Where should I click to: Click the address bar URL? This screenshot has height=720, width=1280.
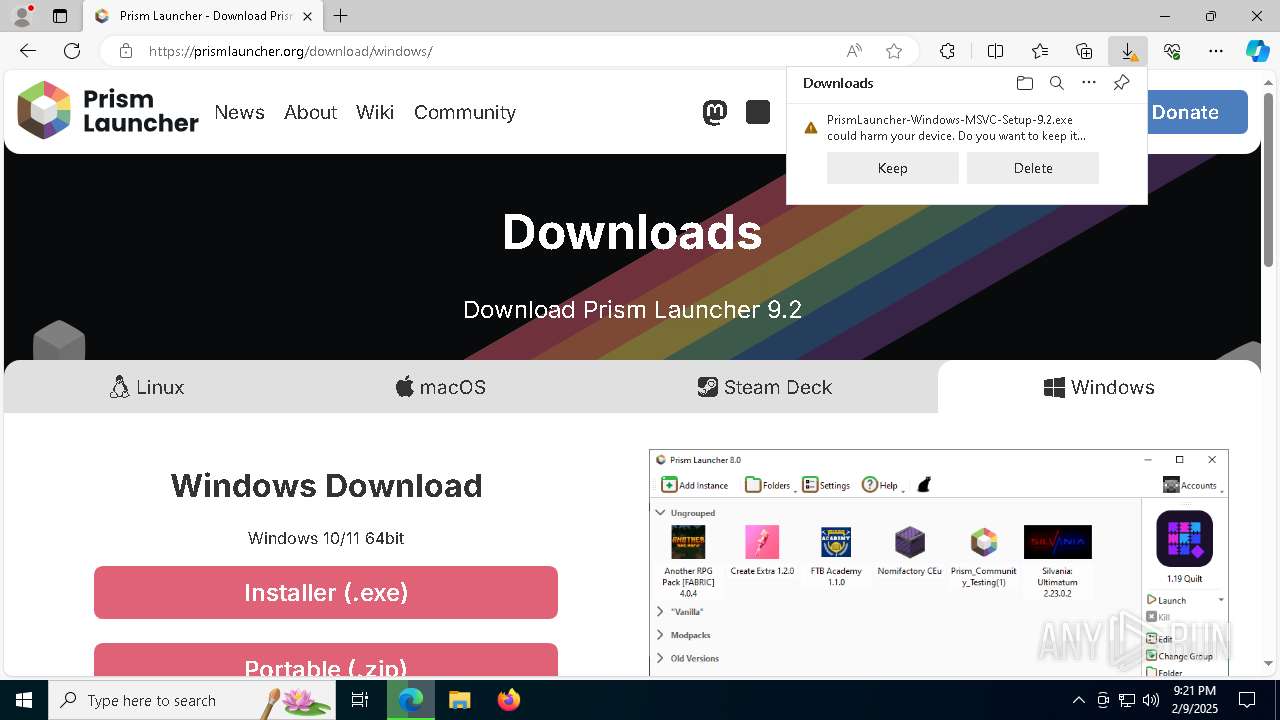[290, 51]
